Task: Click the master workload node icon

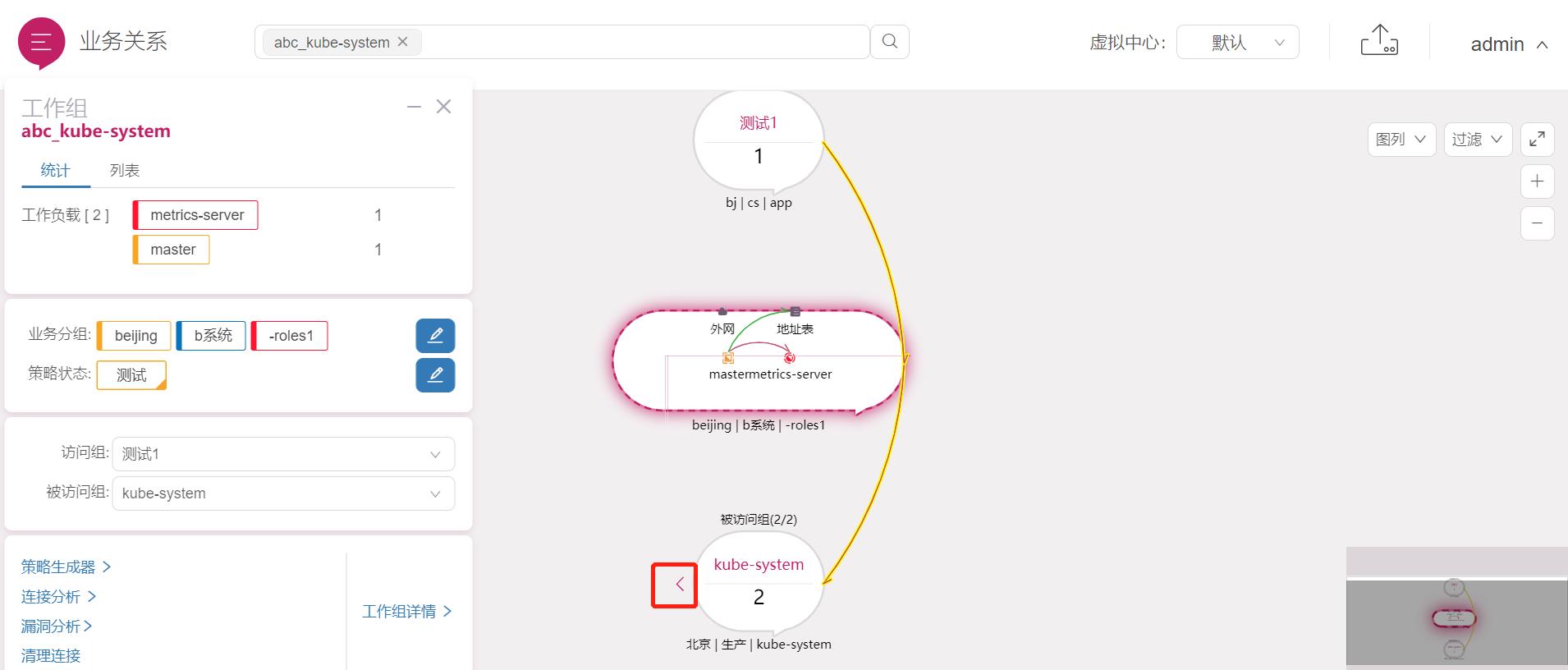Action: [728, 358]
